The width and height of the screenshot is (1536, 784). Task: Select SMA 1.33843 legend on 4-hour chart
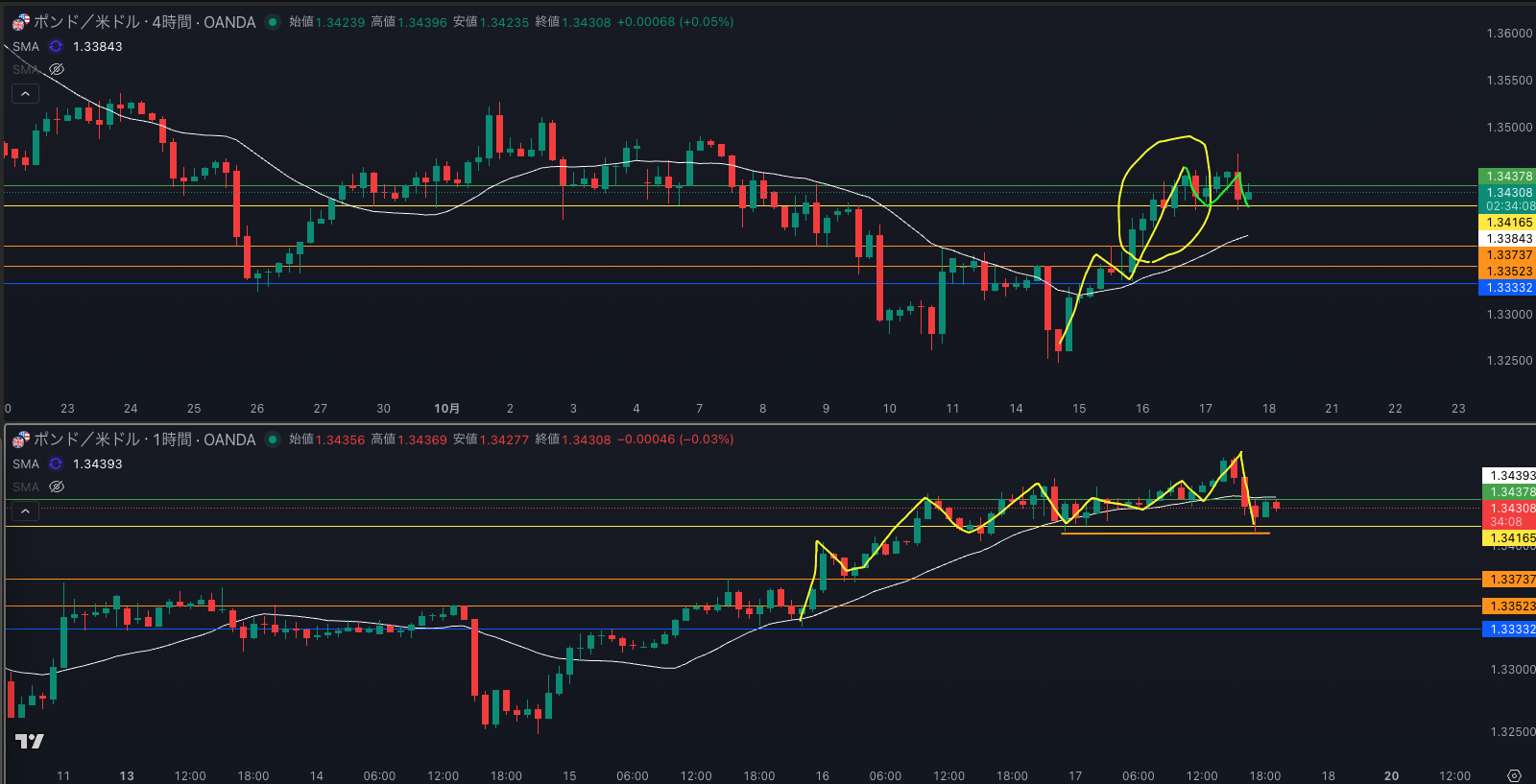coord(26,46)
